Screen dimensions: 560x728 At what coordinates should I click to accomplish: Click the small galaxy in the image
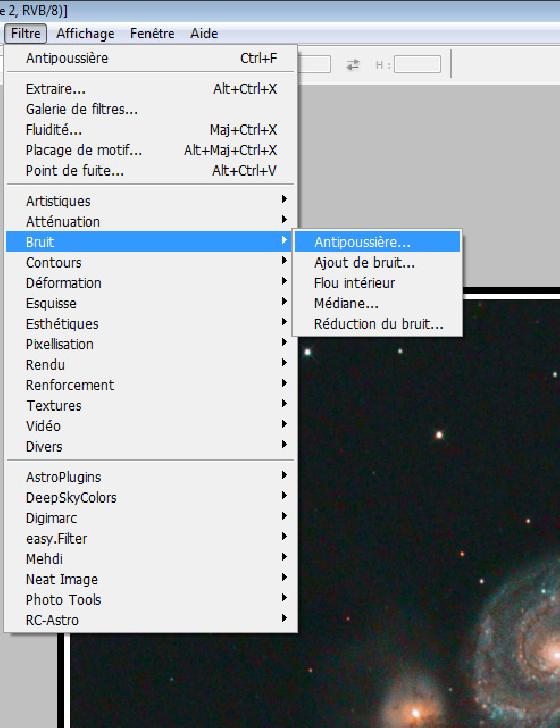point(413,710)
